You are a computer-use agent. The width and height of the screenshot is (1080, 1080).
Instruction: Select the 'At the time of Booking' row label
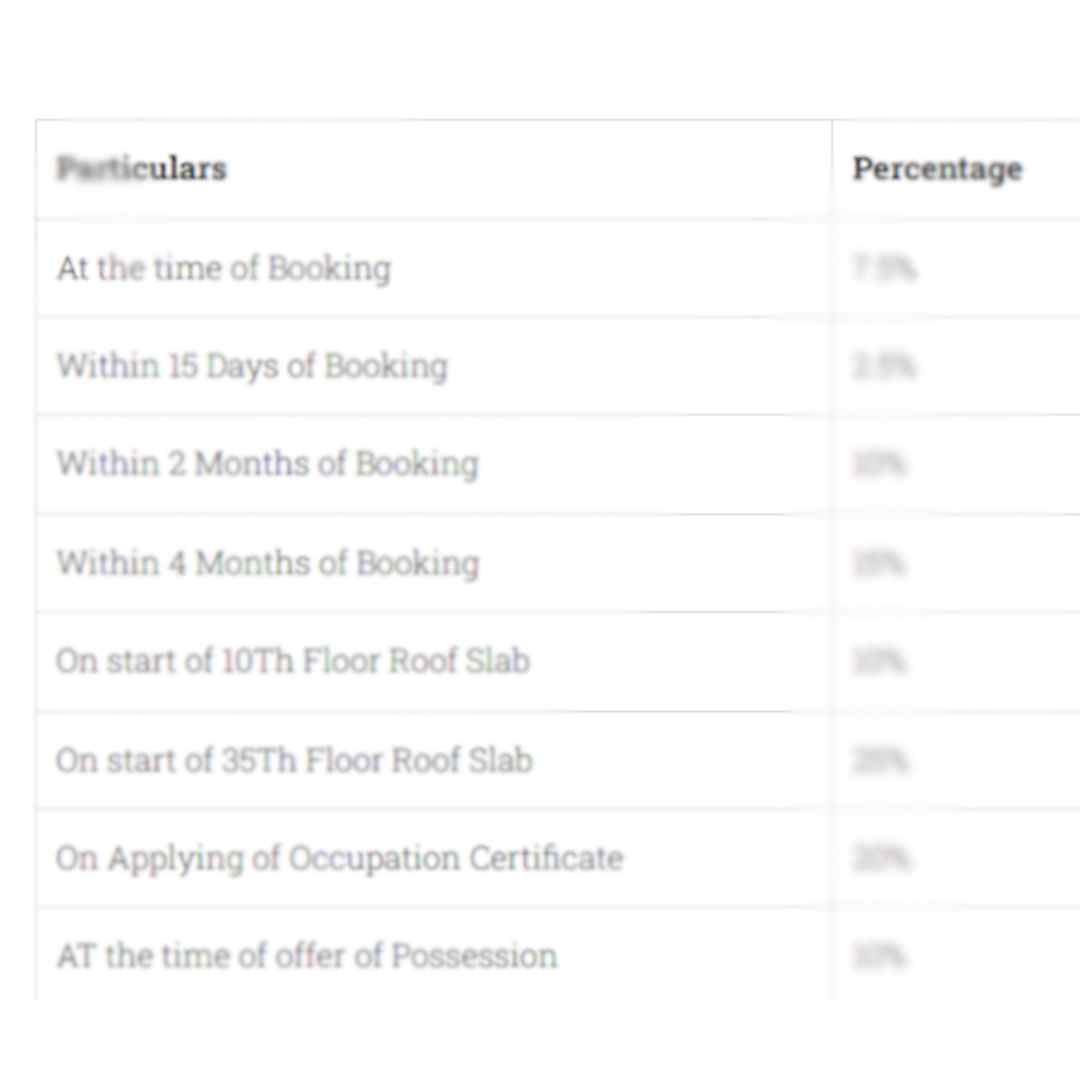pos(223,268)
